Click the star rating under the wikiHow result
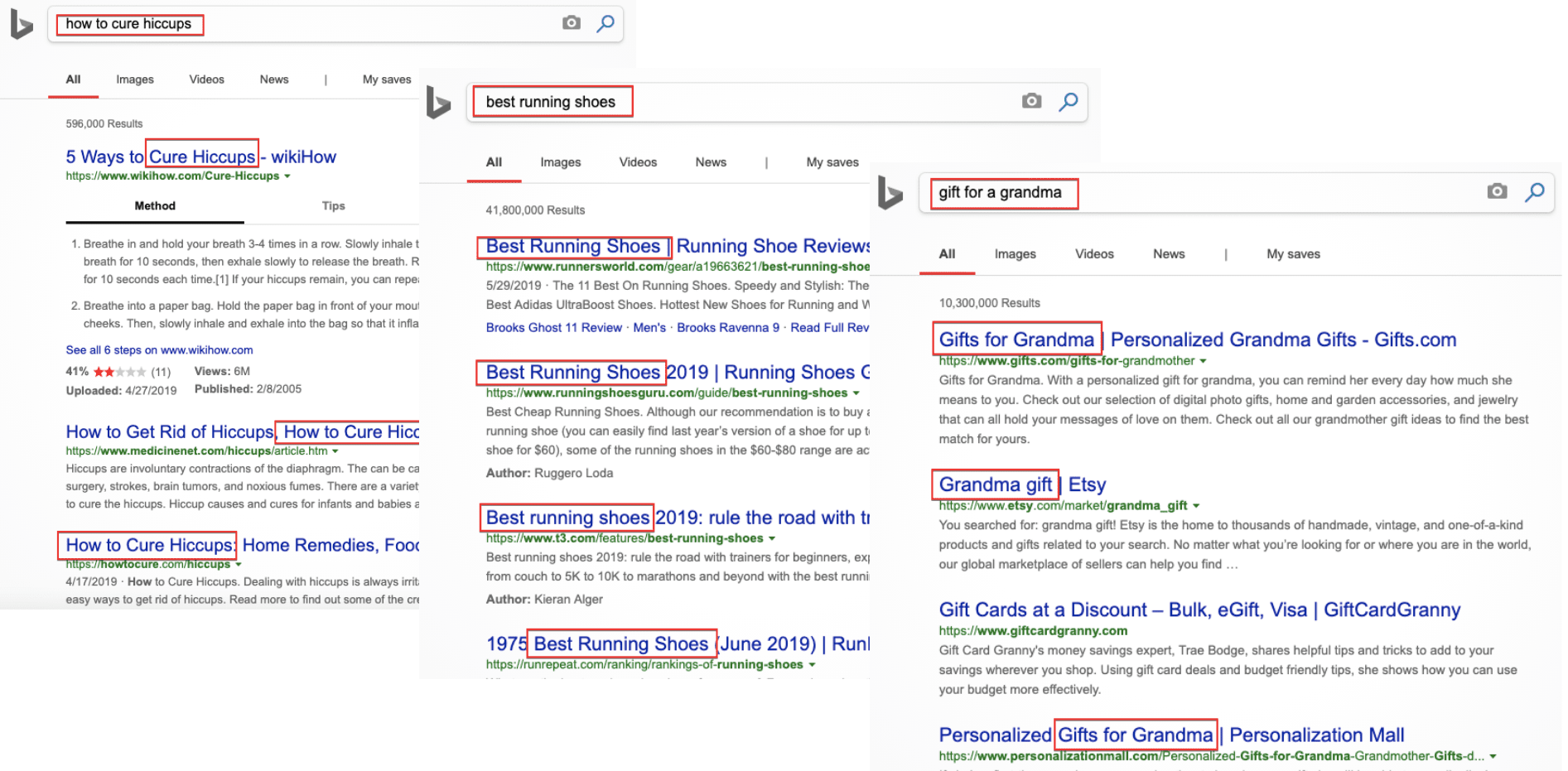The height and width of the screenshot is (771, 1568). [119, 372]
